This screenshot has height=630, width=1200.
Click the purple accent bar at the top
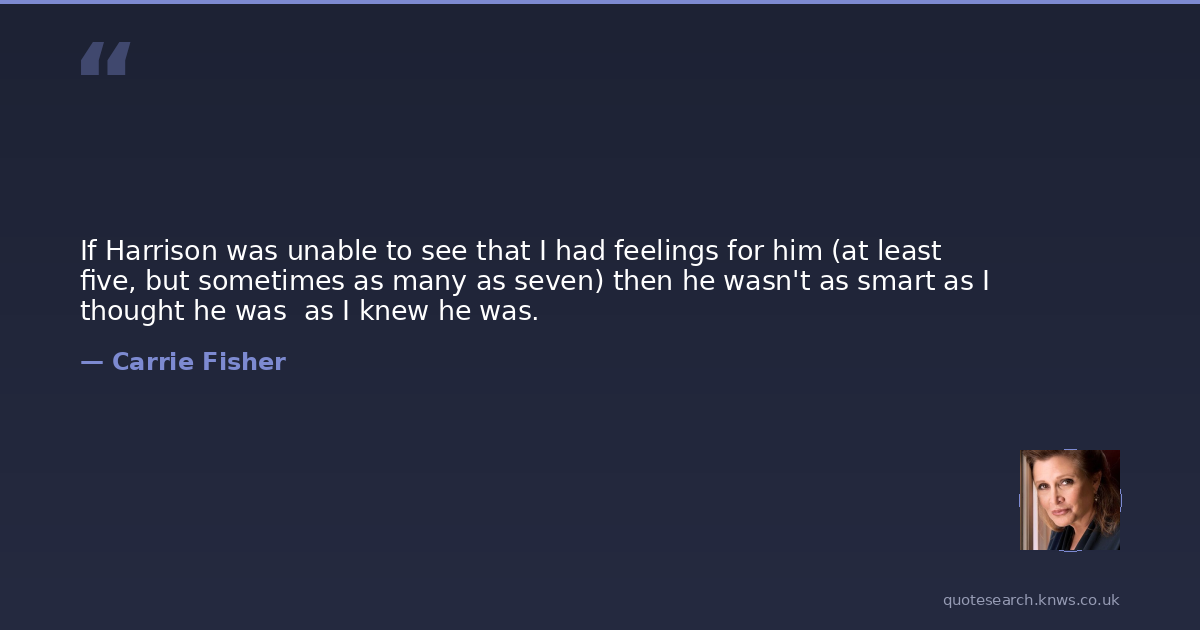[600, 2]
